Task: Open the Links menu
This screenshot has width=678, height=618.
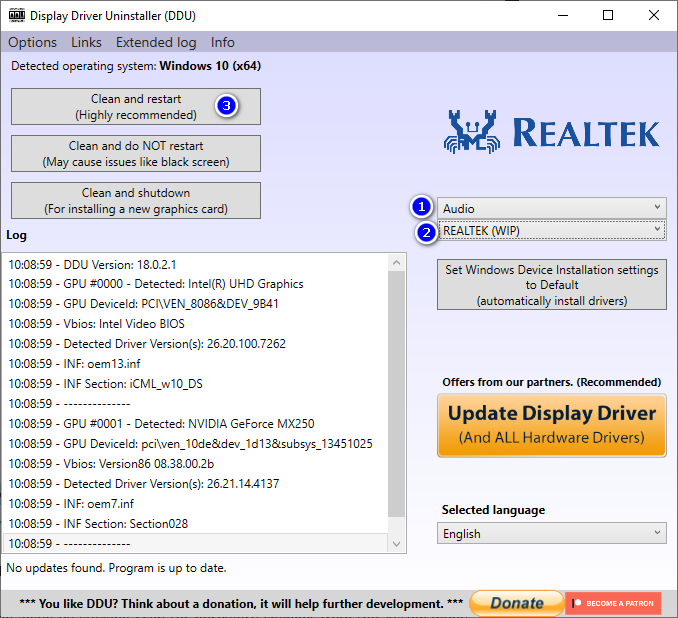Action: (86, 42)
